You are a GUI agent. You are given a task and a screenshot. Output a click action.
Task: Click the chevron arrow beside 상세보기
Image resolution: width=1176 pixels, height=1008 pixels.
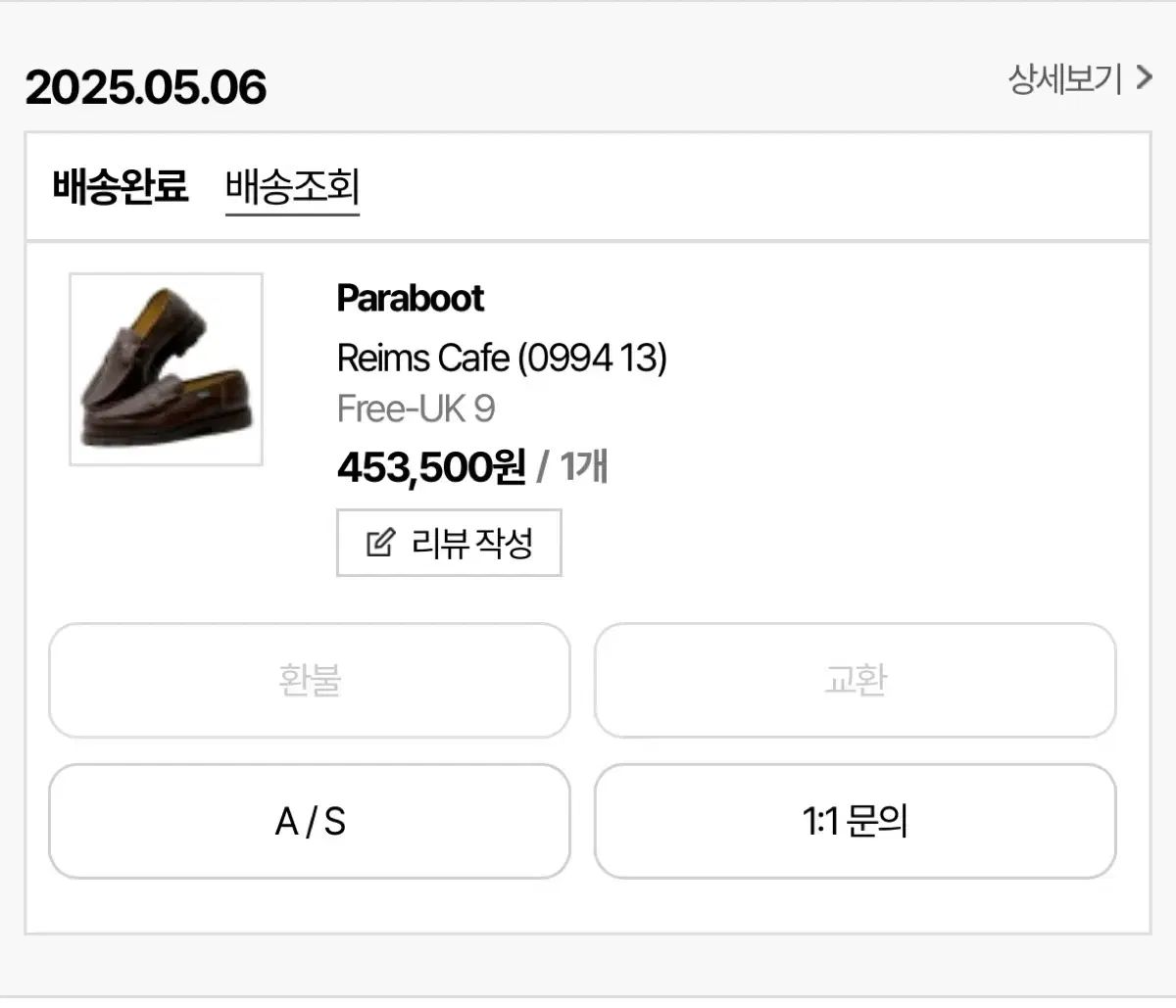click(x=1144, y=77)
